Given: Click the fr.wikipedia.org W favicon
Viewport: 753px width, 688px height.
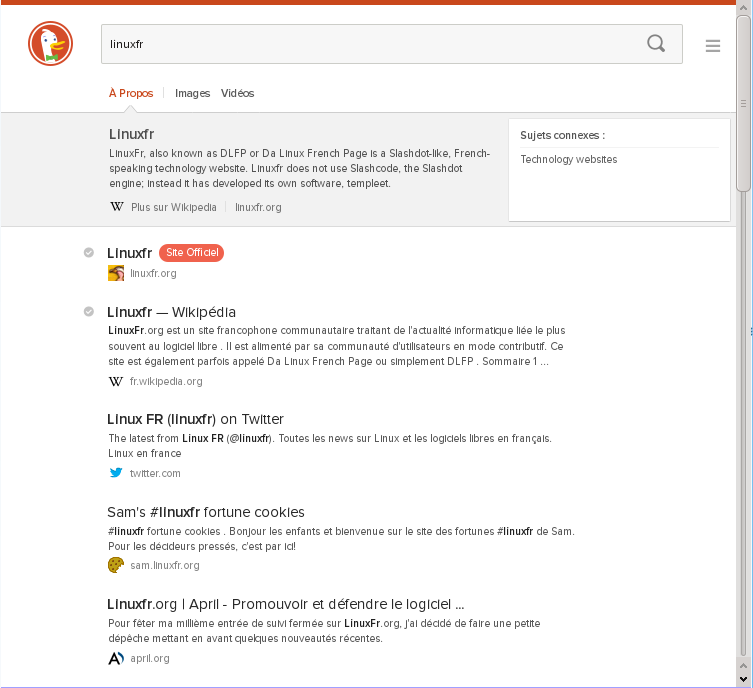Looking at the screenshot, I should 116,381.
